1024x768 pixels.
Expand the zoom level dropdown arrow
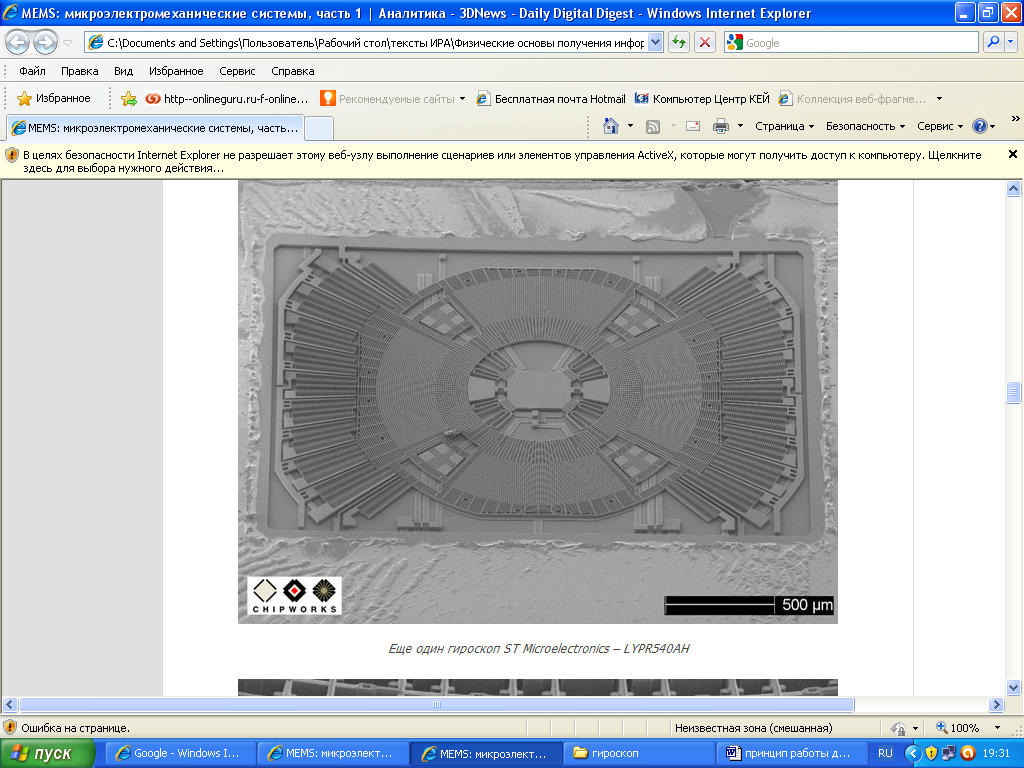(x=997, y=728)
